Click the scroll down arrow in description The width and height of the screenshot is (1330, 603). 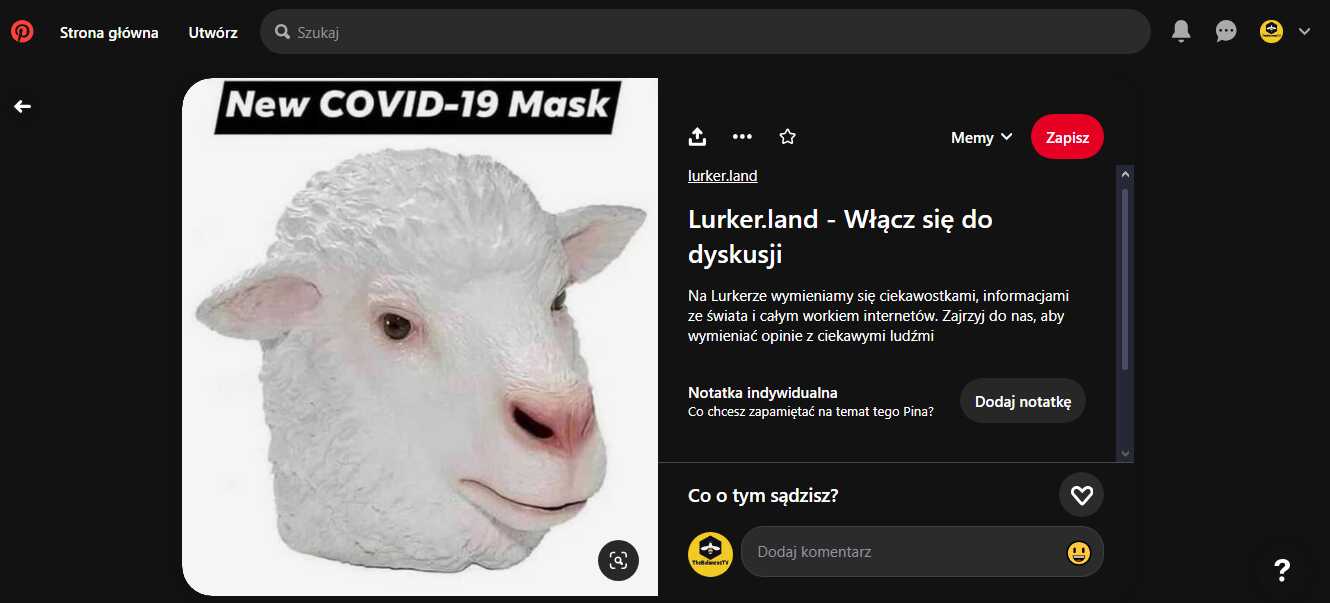coord(1125,454)
